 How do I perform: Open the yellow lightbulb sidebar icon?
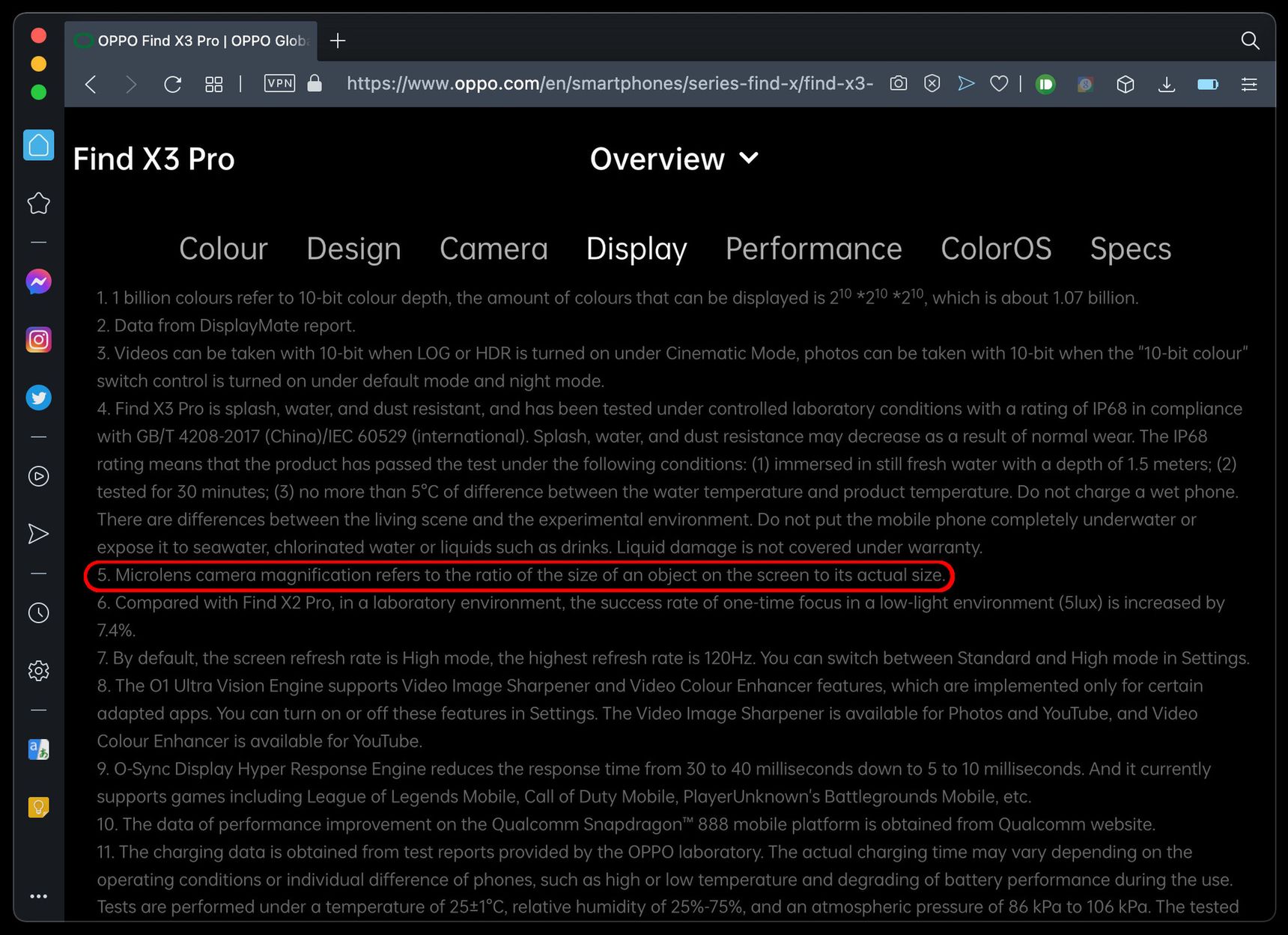39,807
